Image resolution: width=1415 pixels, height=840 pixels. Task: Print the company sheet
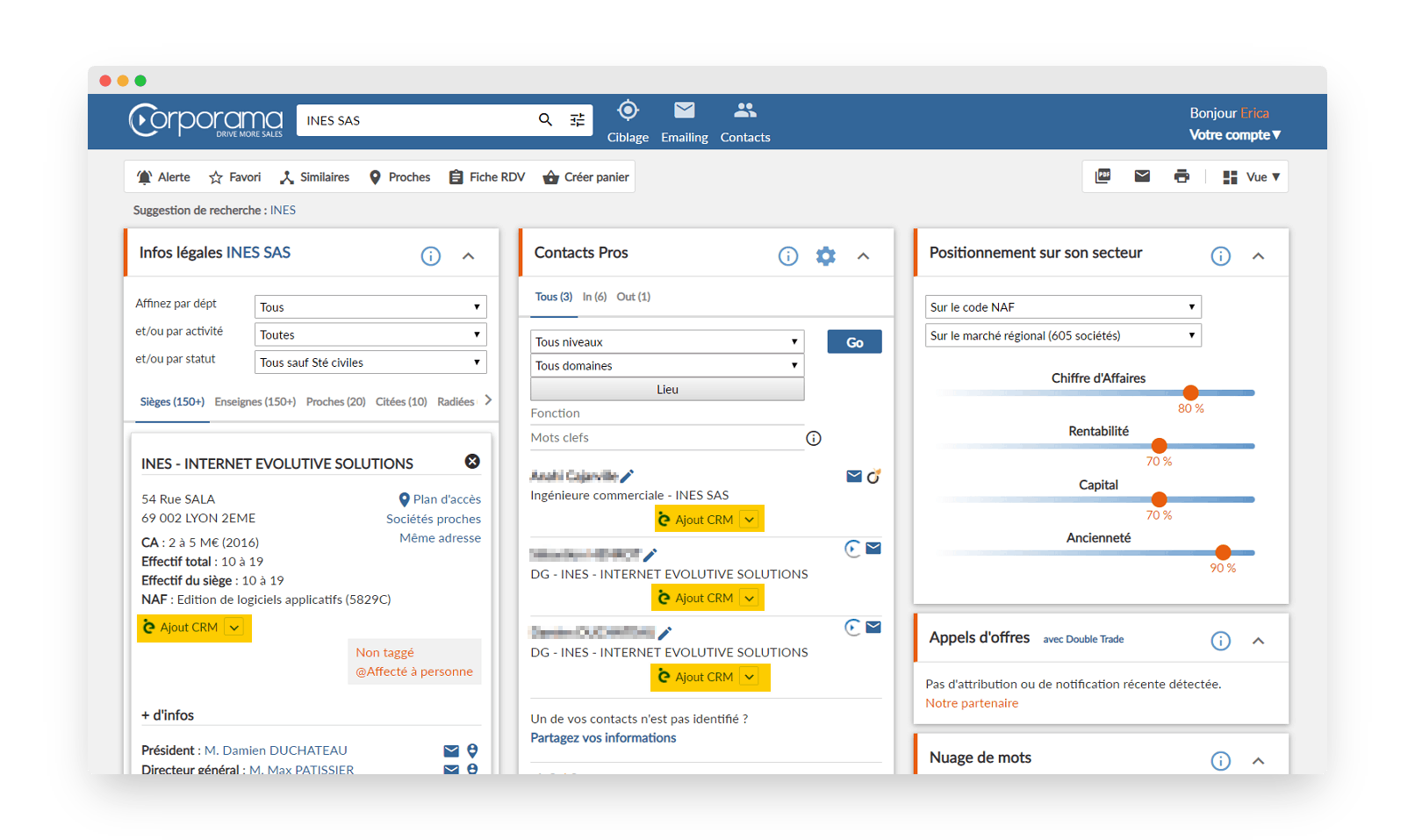[x=1182, y=176]
